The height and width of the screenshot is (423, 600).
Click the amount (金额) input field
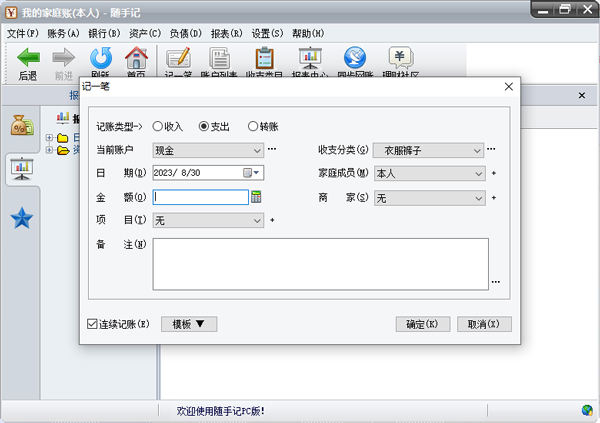(201, 197)
